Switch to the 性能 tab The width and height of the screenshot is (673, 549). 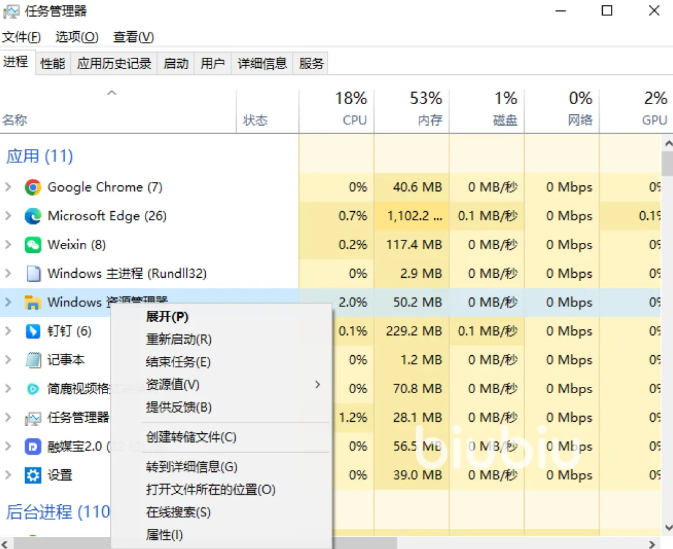52,63
